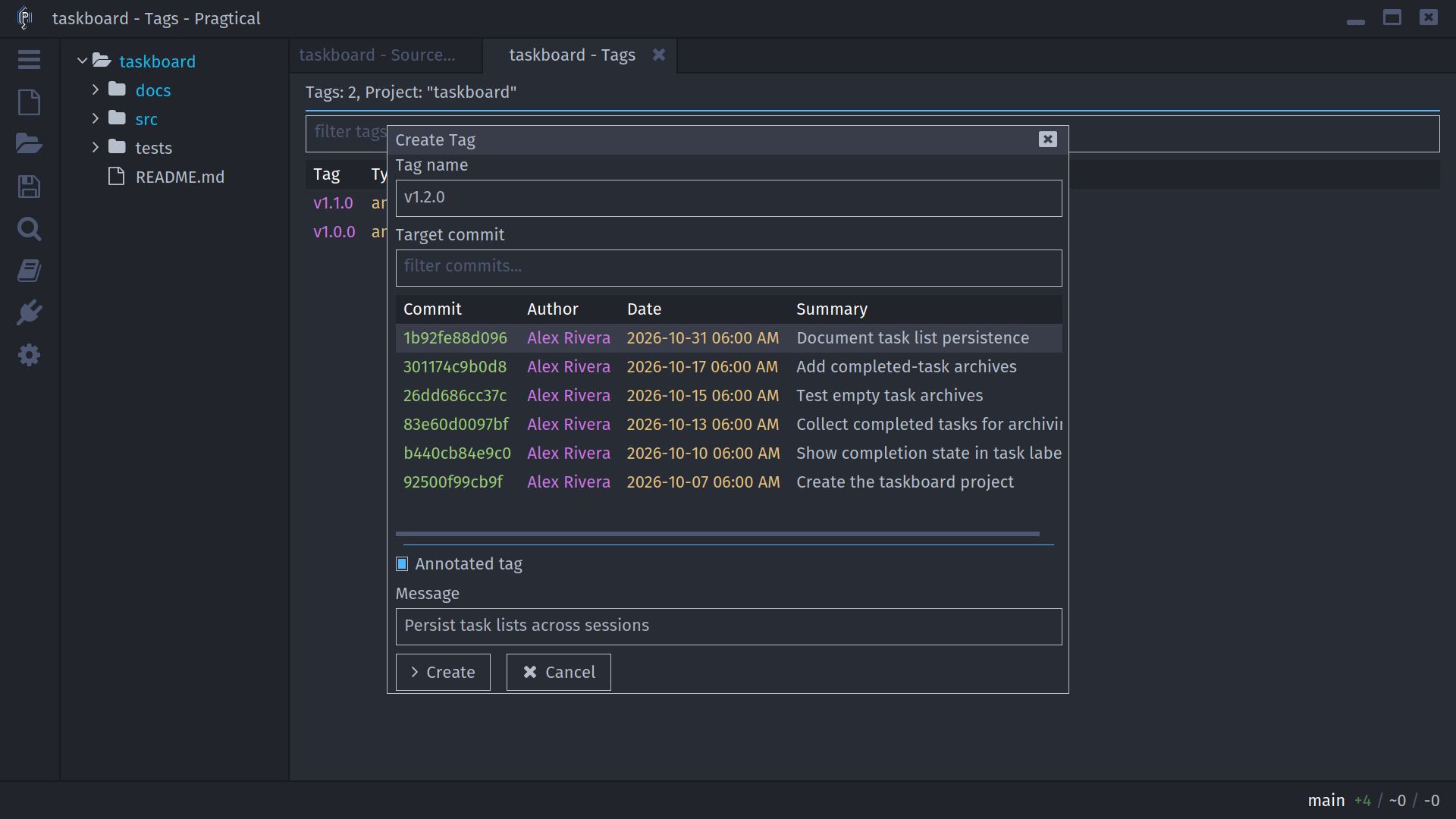The height and width of the screenshot is (819, 1456).
Task: Open README.md in the file tree
Action: click(180, 177)
